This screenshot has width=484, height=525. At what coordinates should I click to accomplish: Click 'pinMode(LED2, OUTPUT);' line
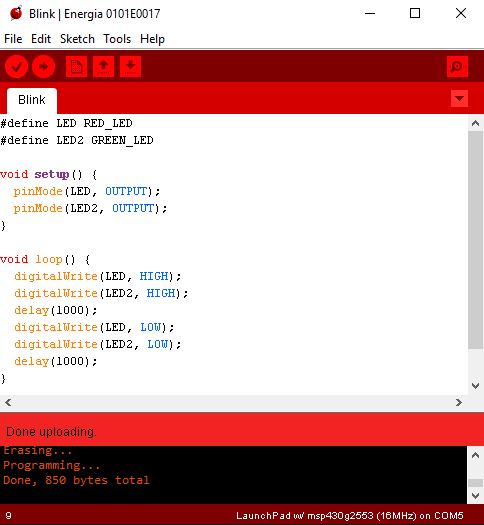(x=90, y=208)
